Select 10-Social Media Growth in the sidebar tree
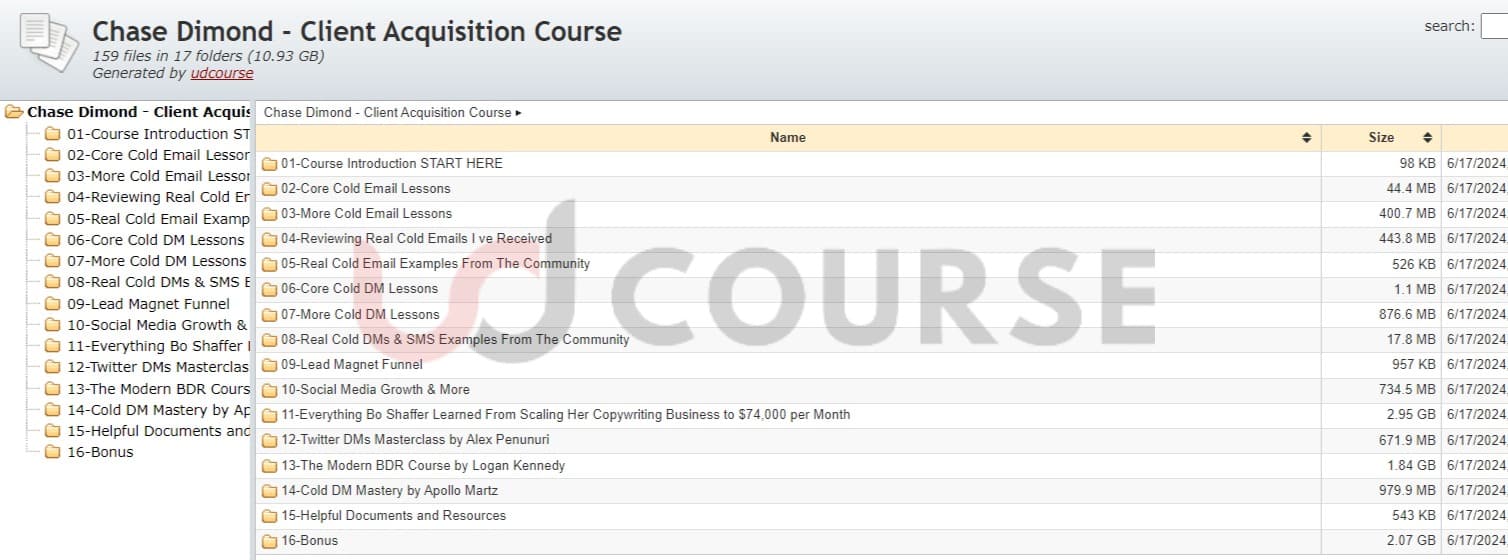Viewport: 1508px width, 560px height. 156,325
